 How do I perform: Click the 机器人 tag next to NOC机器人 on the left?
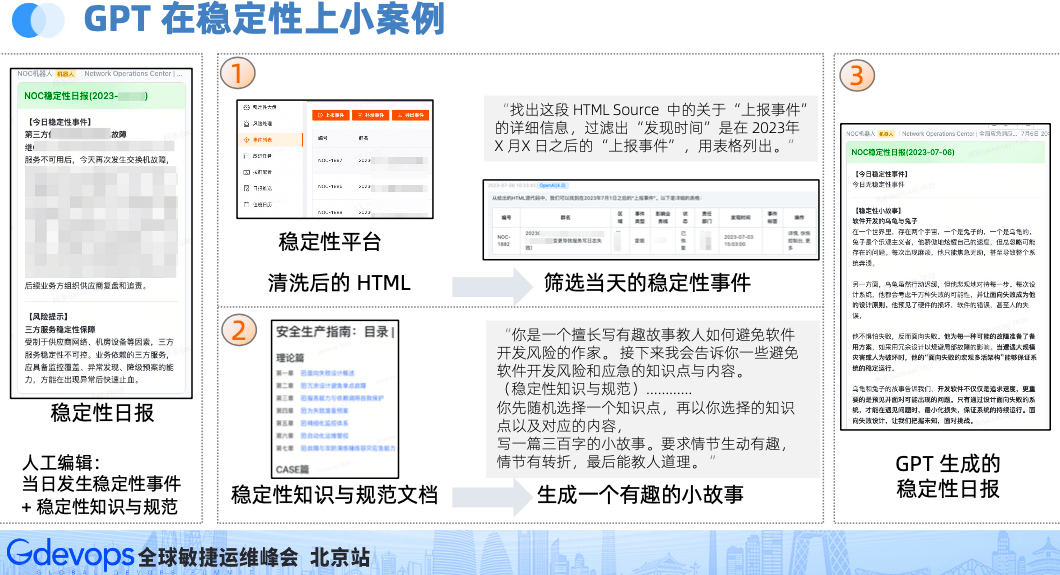click(x=66, y=74)
